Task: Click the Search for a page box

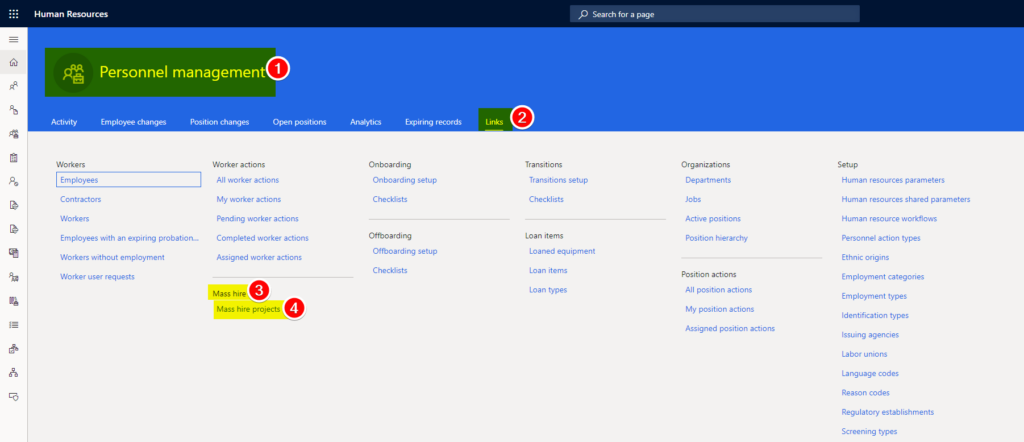Action: pyautogui.click(x=714, y=14)
